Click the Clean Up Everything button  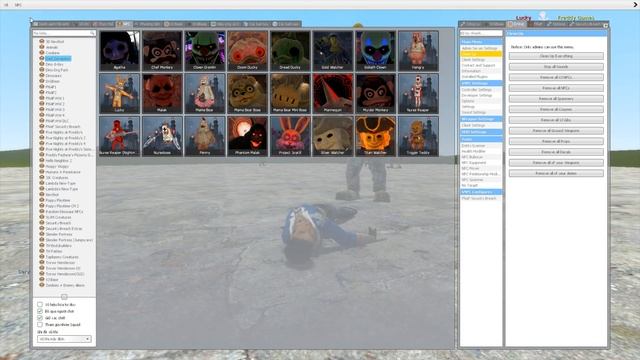(556, 56)
